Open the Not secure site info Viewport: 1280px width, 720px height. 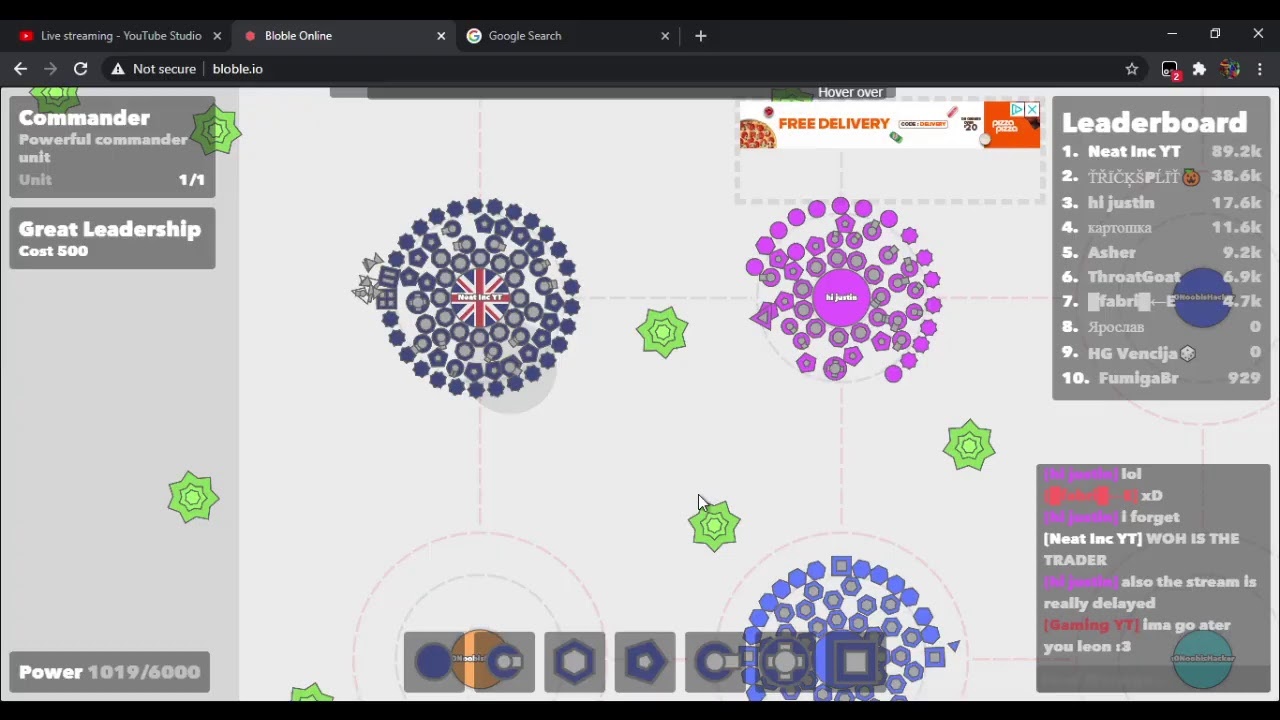(x=153, y=69)
